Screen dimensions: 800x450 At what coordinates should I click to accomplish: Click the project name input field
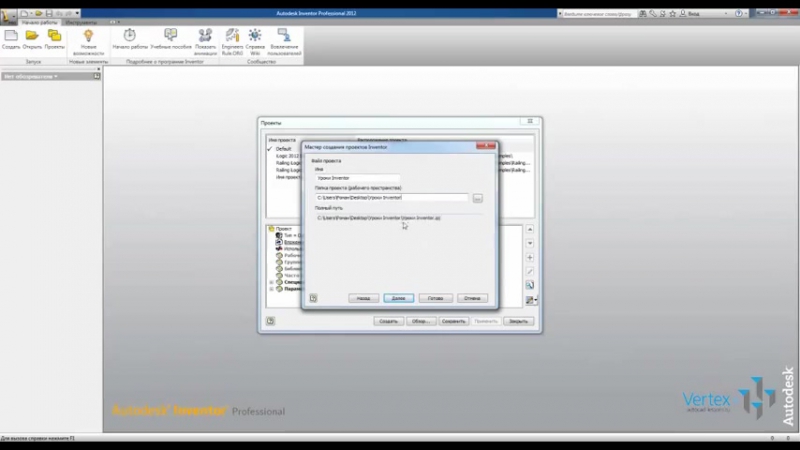357,178
